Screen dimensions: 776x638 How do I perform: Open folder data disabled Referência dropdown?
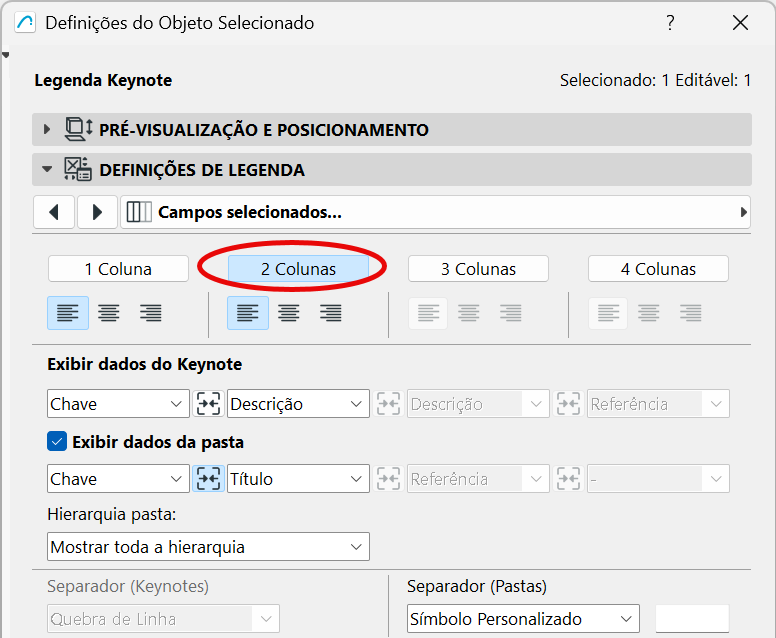pos(478,479)
